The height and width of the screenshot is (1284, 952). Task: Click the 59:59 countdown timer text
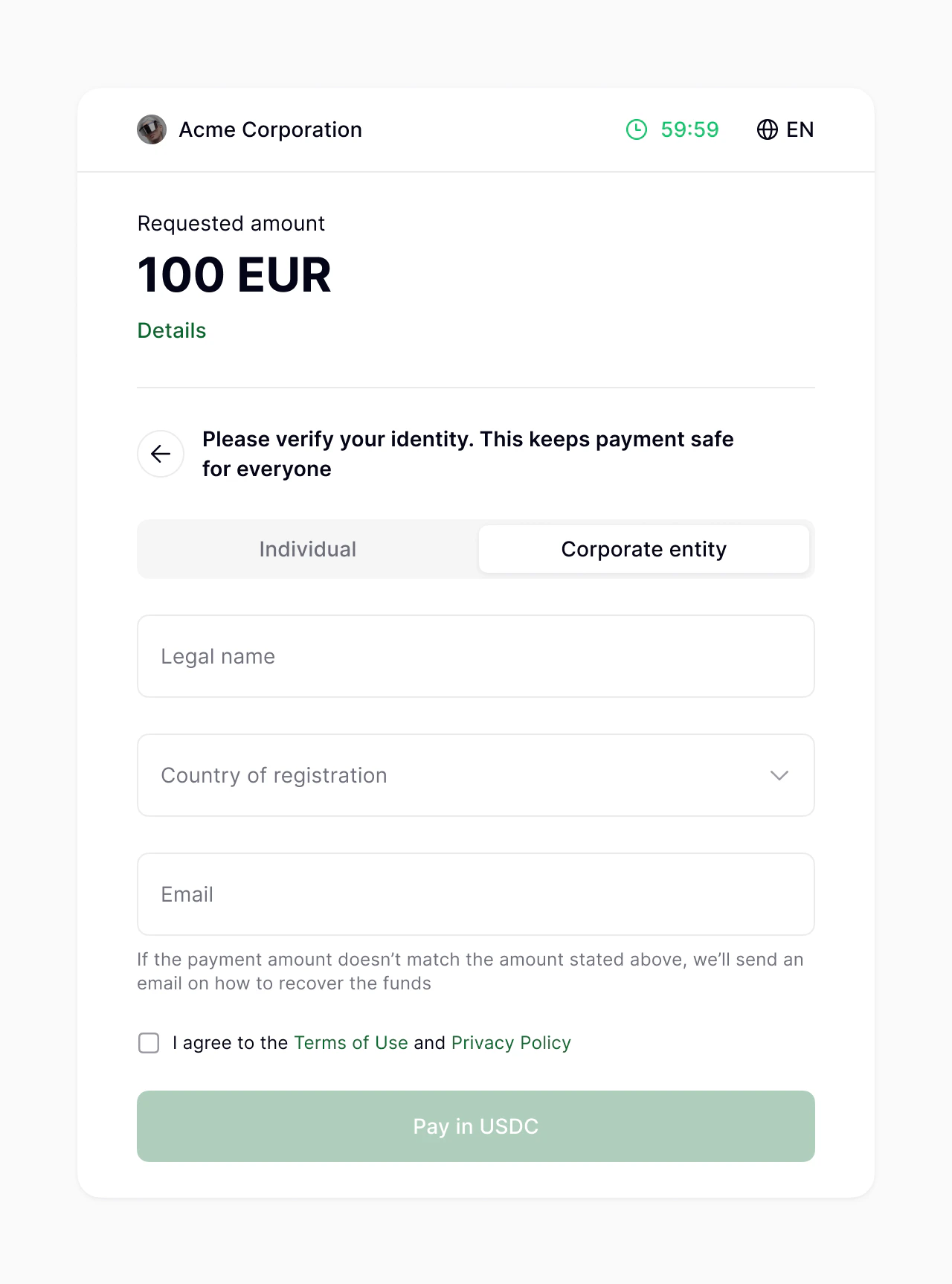[x=689, y=129]
